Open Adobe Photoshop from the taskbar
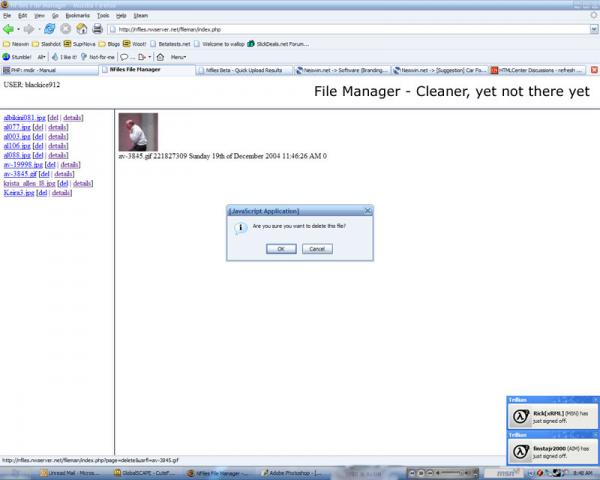 [291, 473]
